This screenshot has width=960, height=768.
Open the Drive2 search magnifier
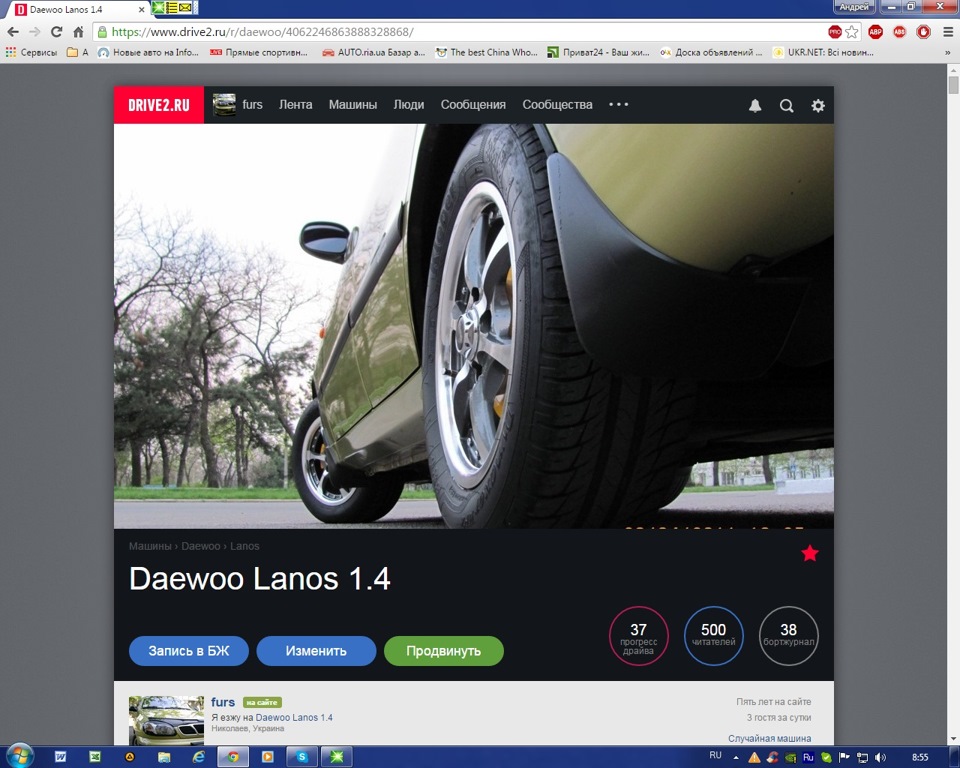pos(786,105)
